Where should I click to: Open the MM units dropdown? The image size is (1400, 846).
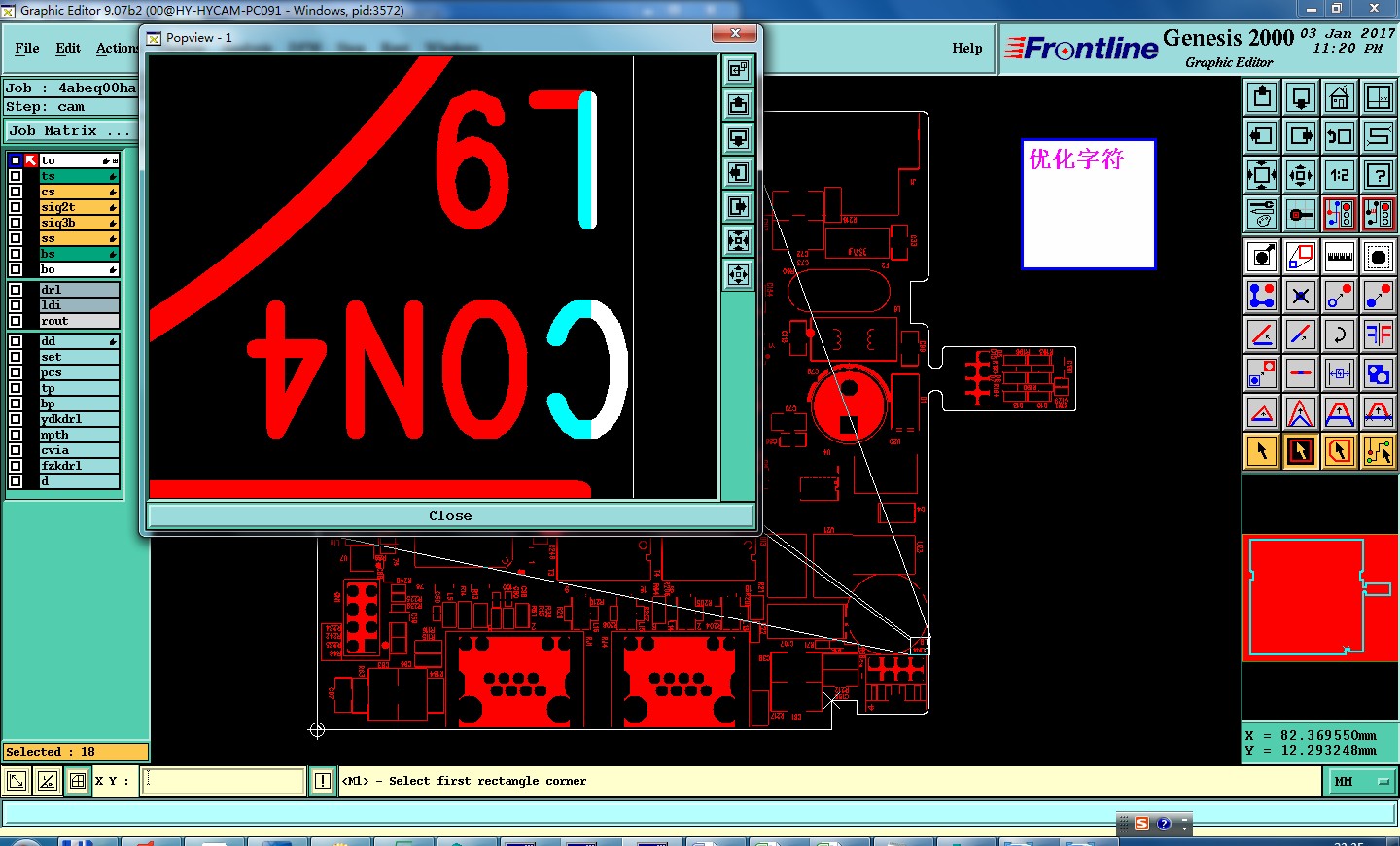[1360, 781]
